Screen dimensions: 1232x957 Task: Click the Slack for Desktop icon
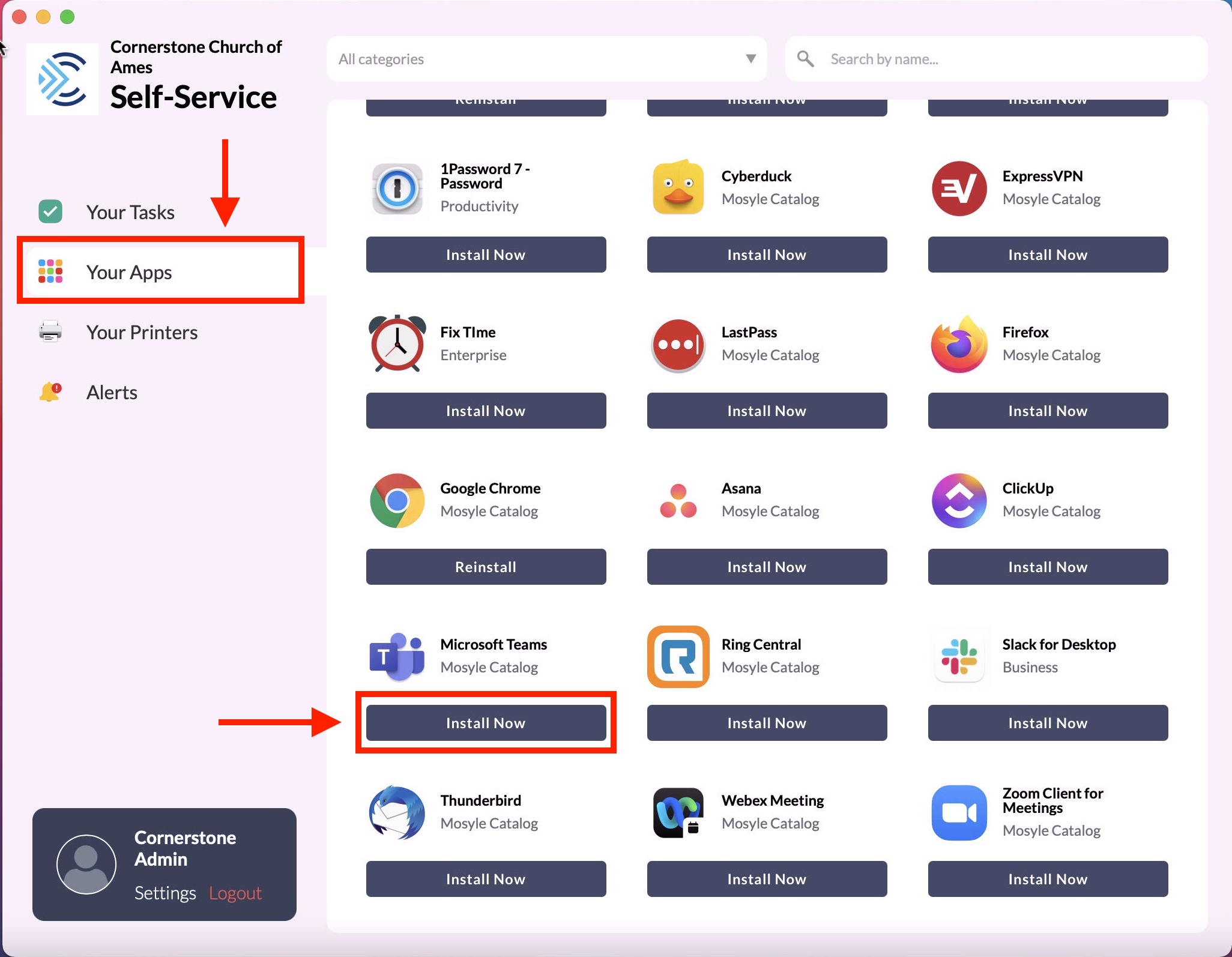coord(959,656)
